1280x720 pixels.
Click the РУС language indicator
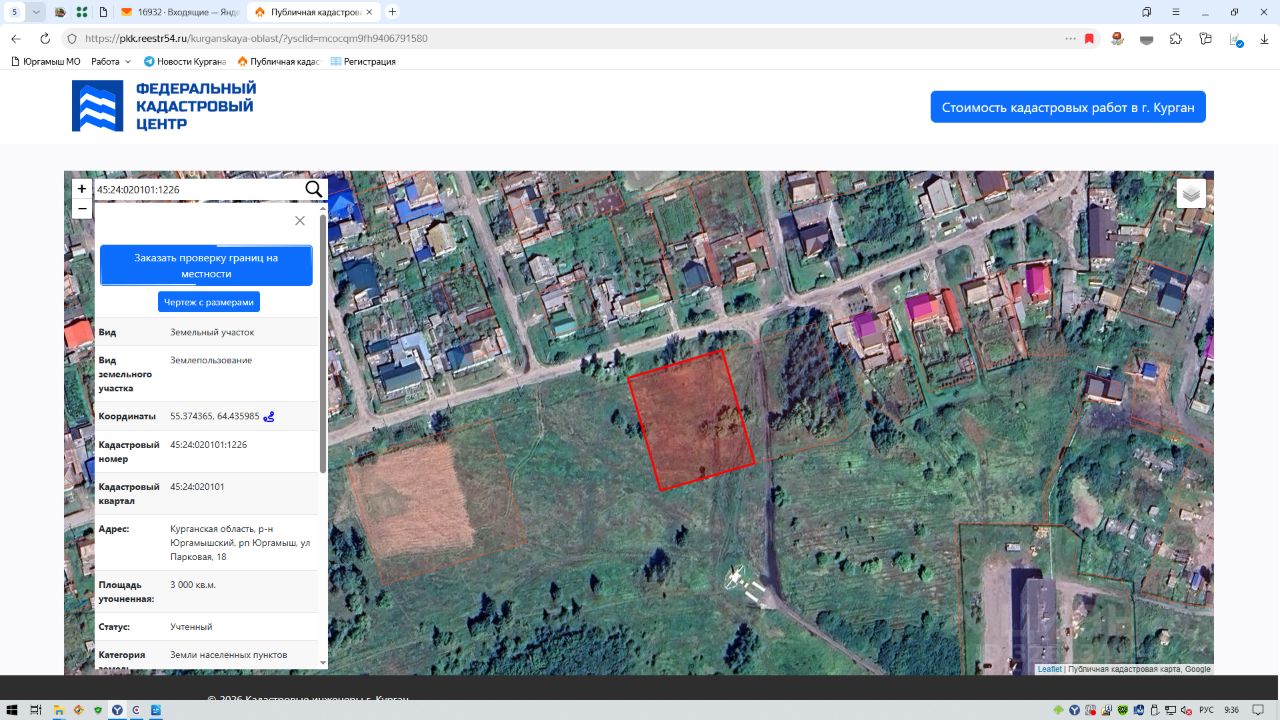tap(1206, 710)
